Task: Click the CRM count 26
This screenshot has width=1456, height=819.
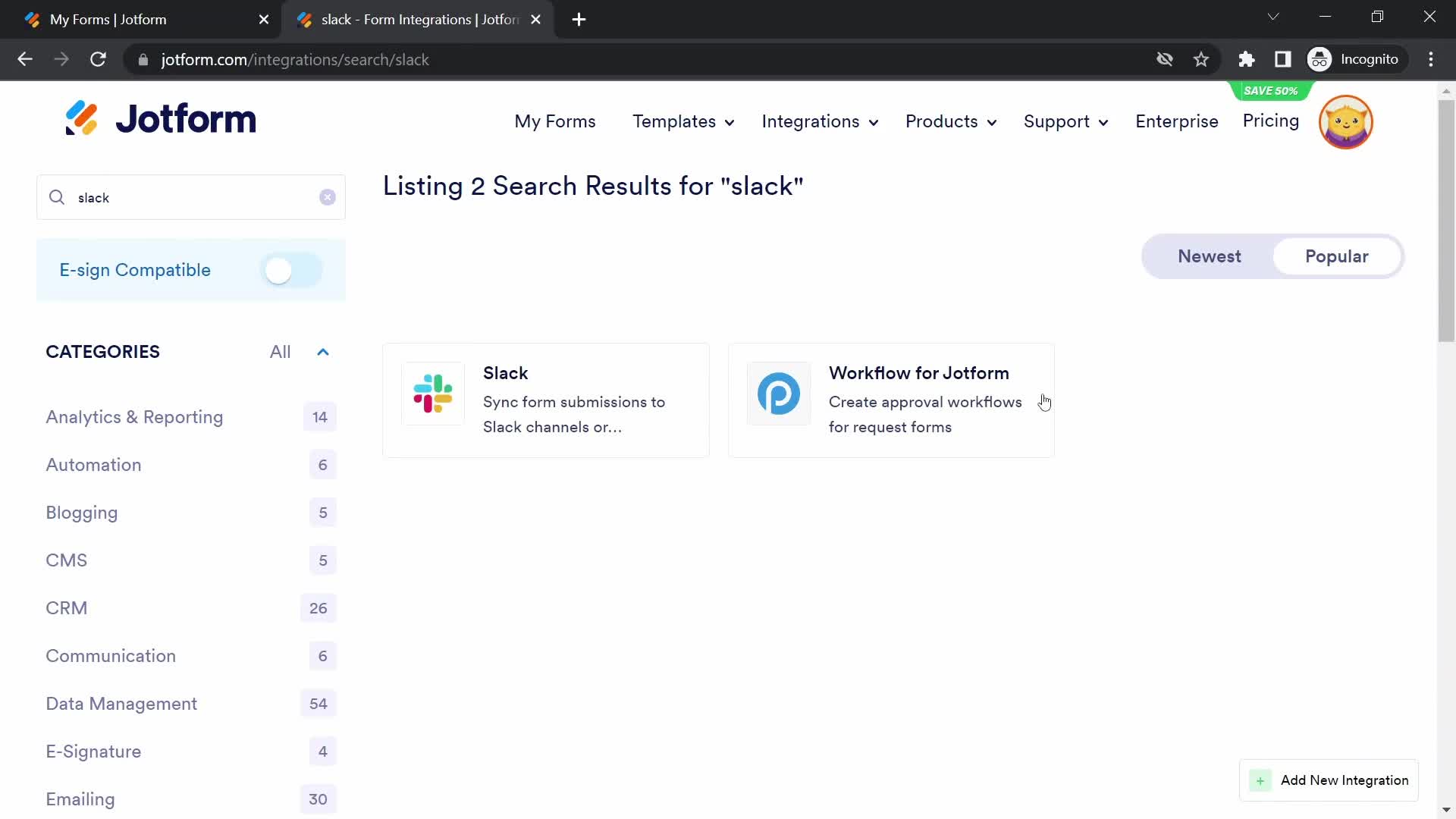Action: 318,608
